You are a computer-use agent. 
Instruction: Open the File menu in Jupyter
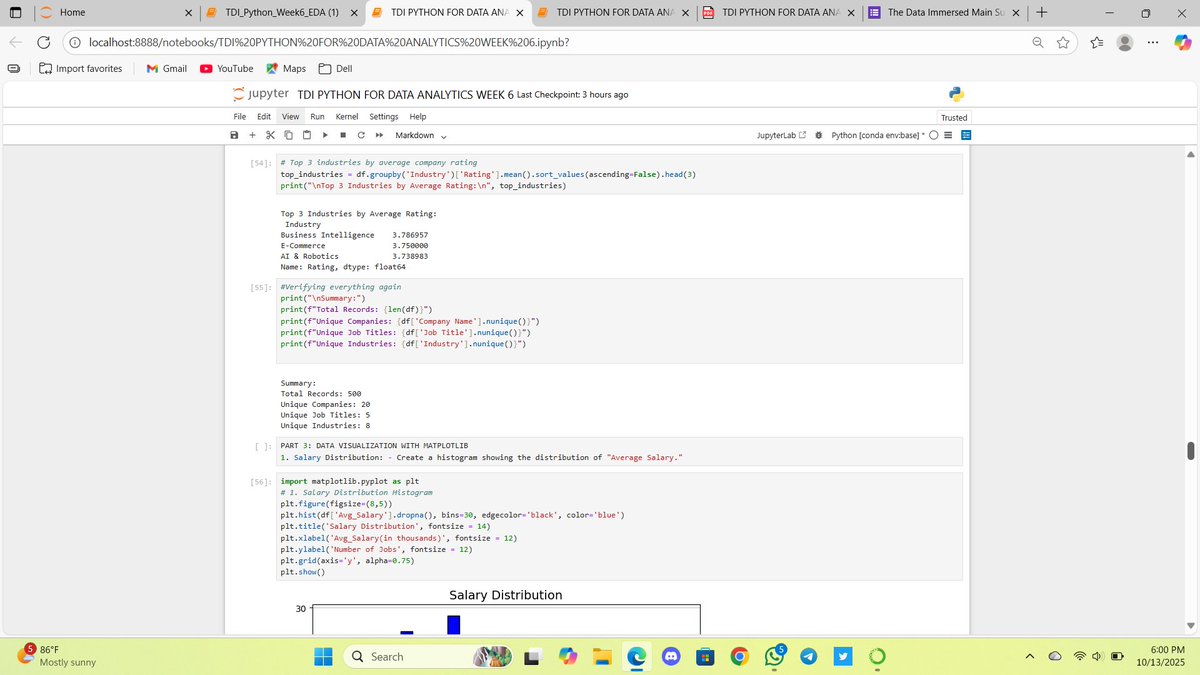(x=240, y=117)
